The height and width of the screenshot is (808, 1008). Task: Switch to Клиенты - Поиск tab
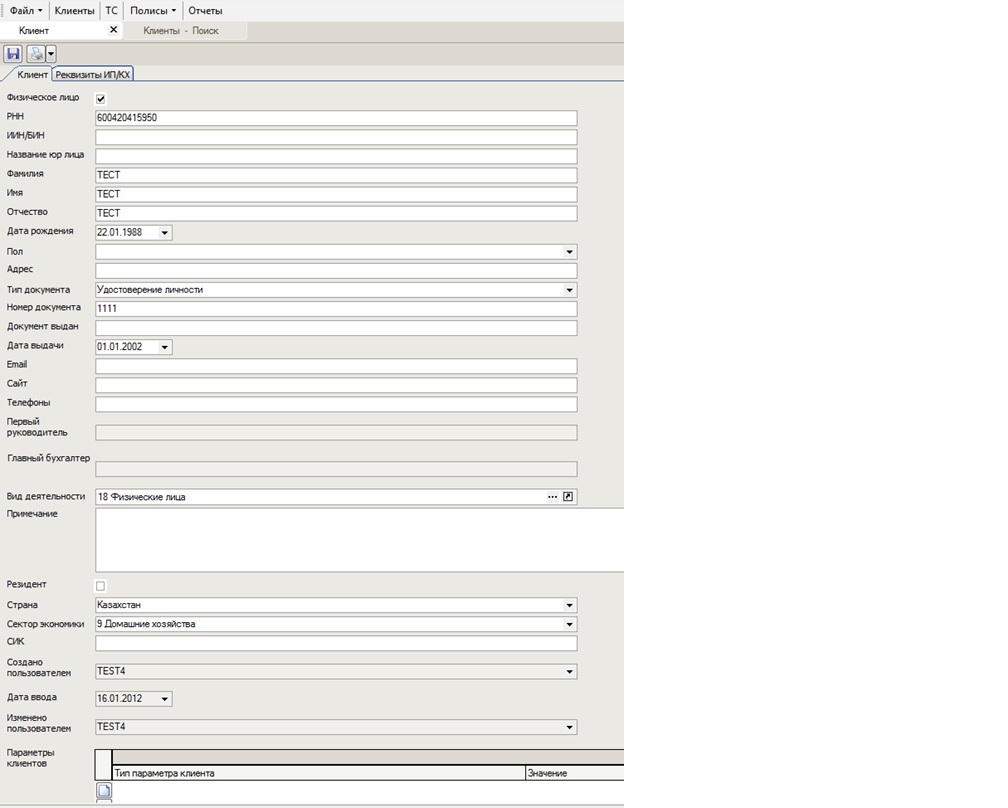click(x=181, y=31)
